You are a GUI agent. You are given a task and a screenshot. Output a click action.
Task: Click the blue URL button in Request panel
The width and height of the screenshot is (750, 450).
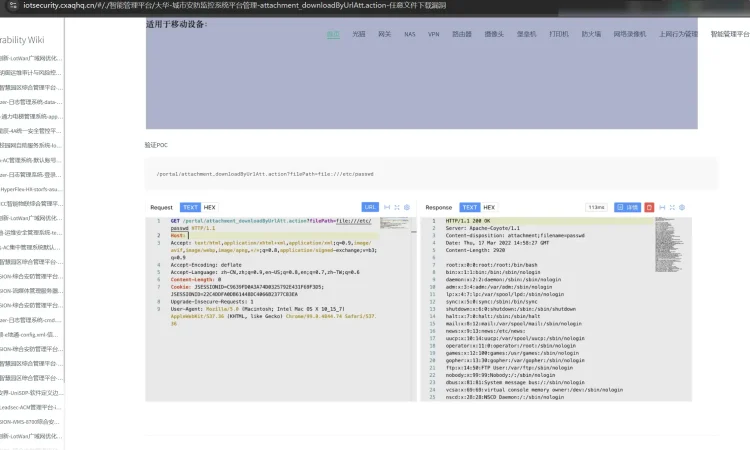coord(370,207)
